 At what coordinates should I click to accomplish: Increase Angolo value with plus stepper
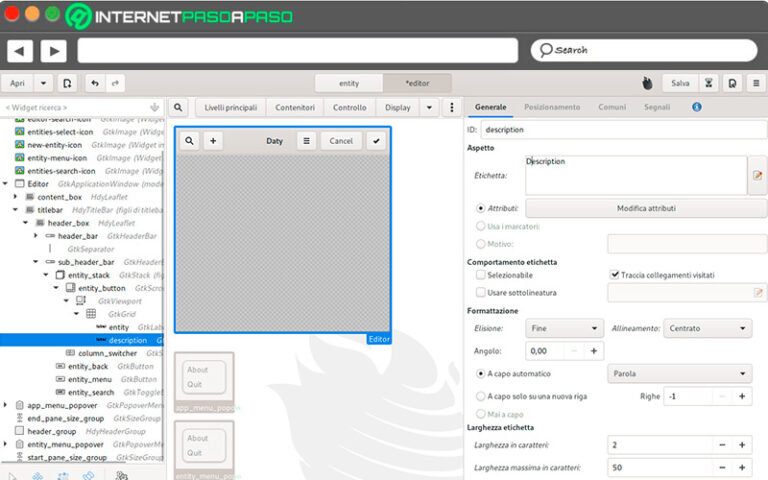pos(593,351)
